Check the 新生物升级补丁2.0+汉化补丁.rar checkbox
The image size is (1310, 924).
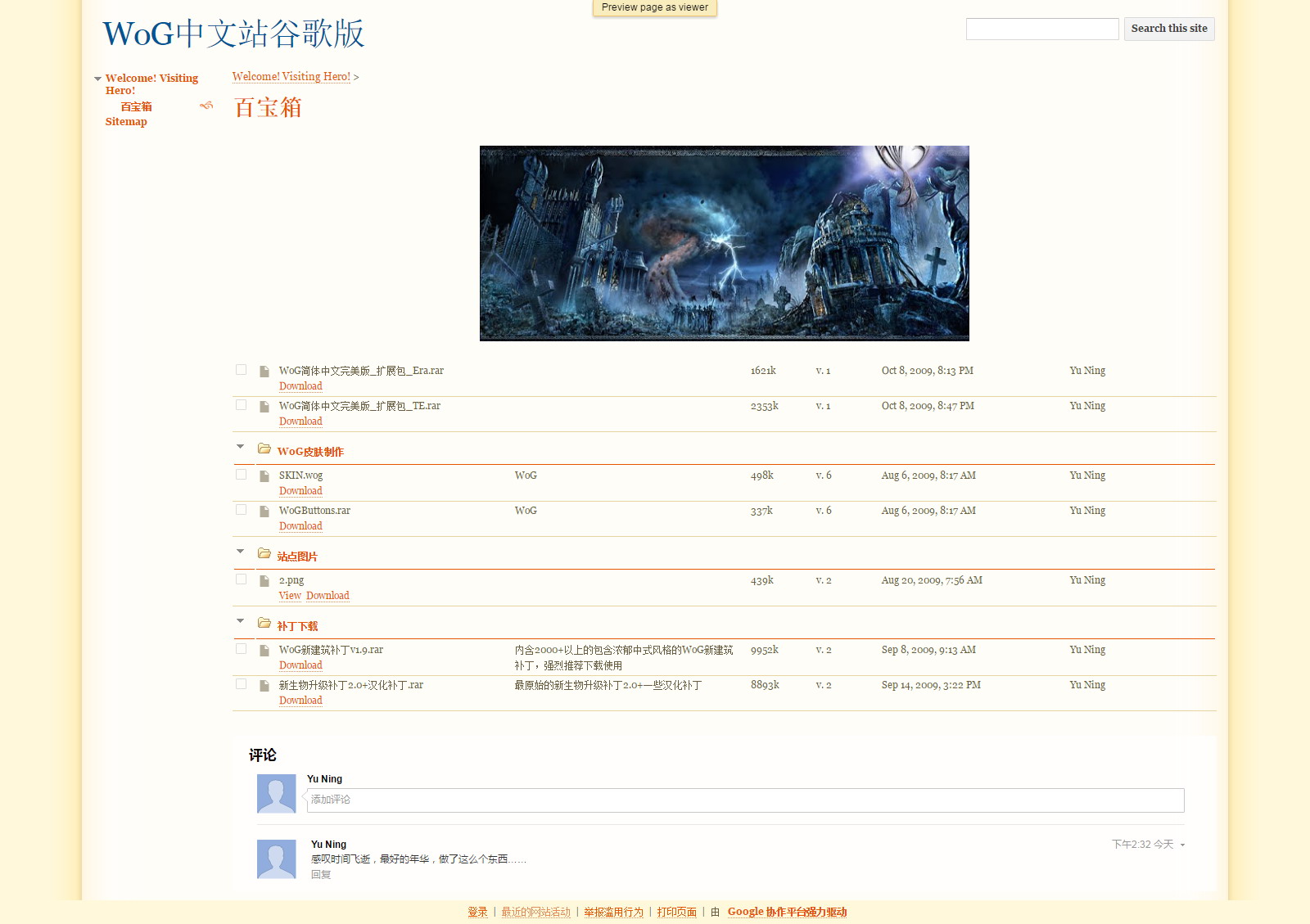click(x=241, y=684)
